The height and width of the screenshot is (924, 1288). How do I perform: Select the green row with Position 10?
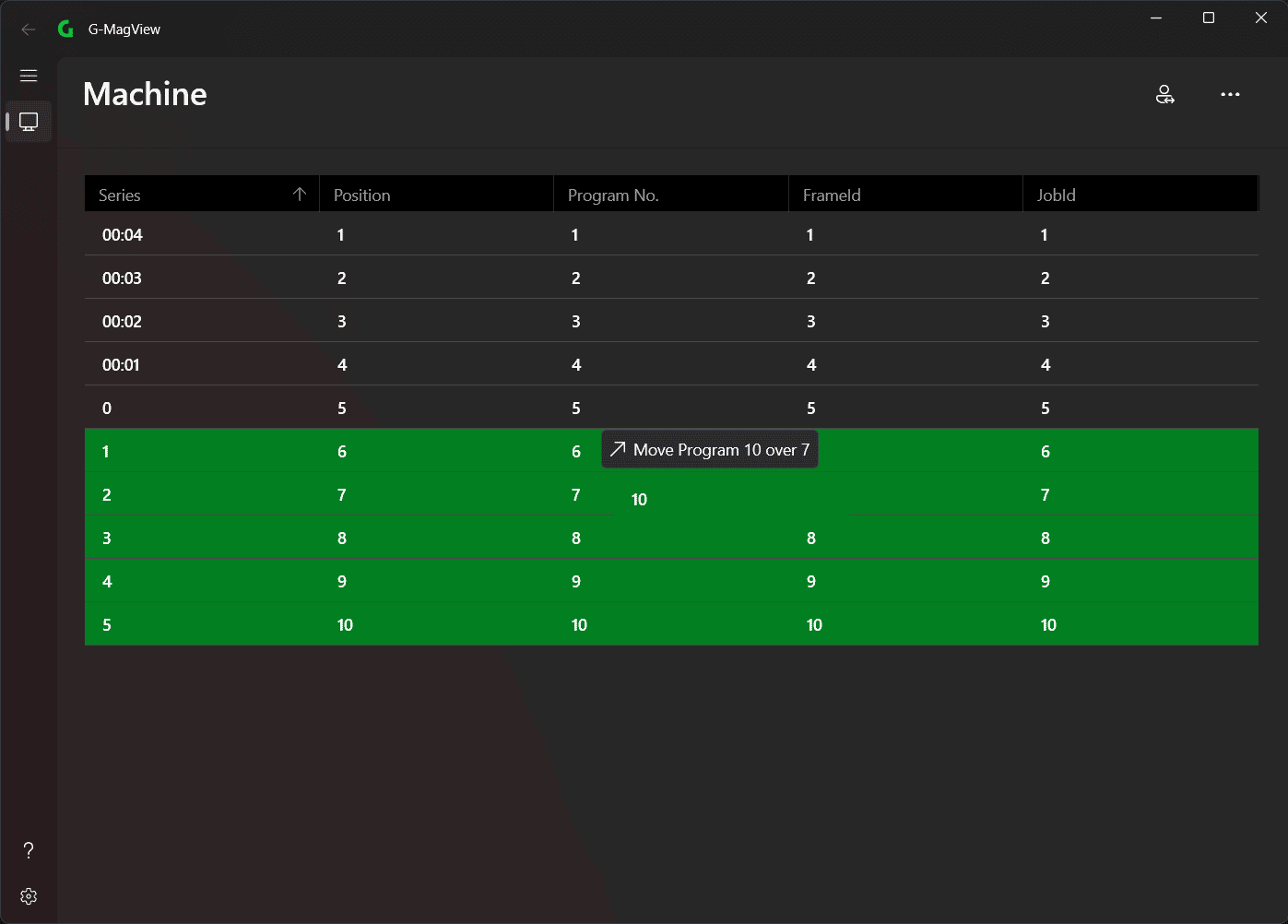tap(671, 624)
